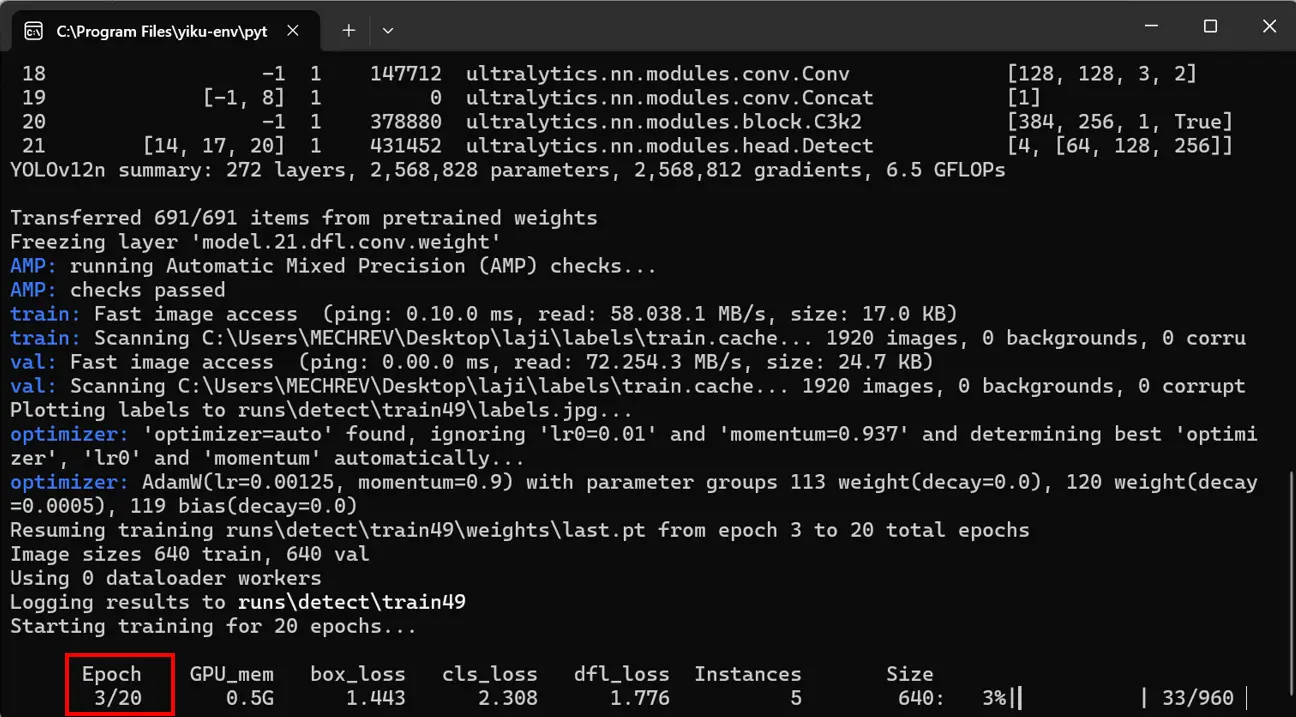Click the Epoch column header
Image resolution: width=1296 pixels, height=717 pixels.
point(112,674)
